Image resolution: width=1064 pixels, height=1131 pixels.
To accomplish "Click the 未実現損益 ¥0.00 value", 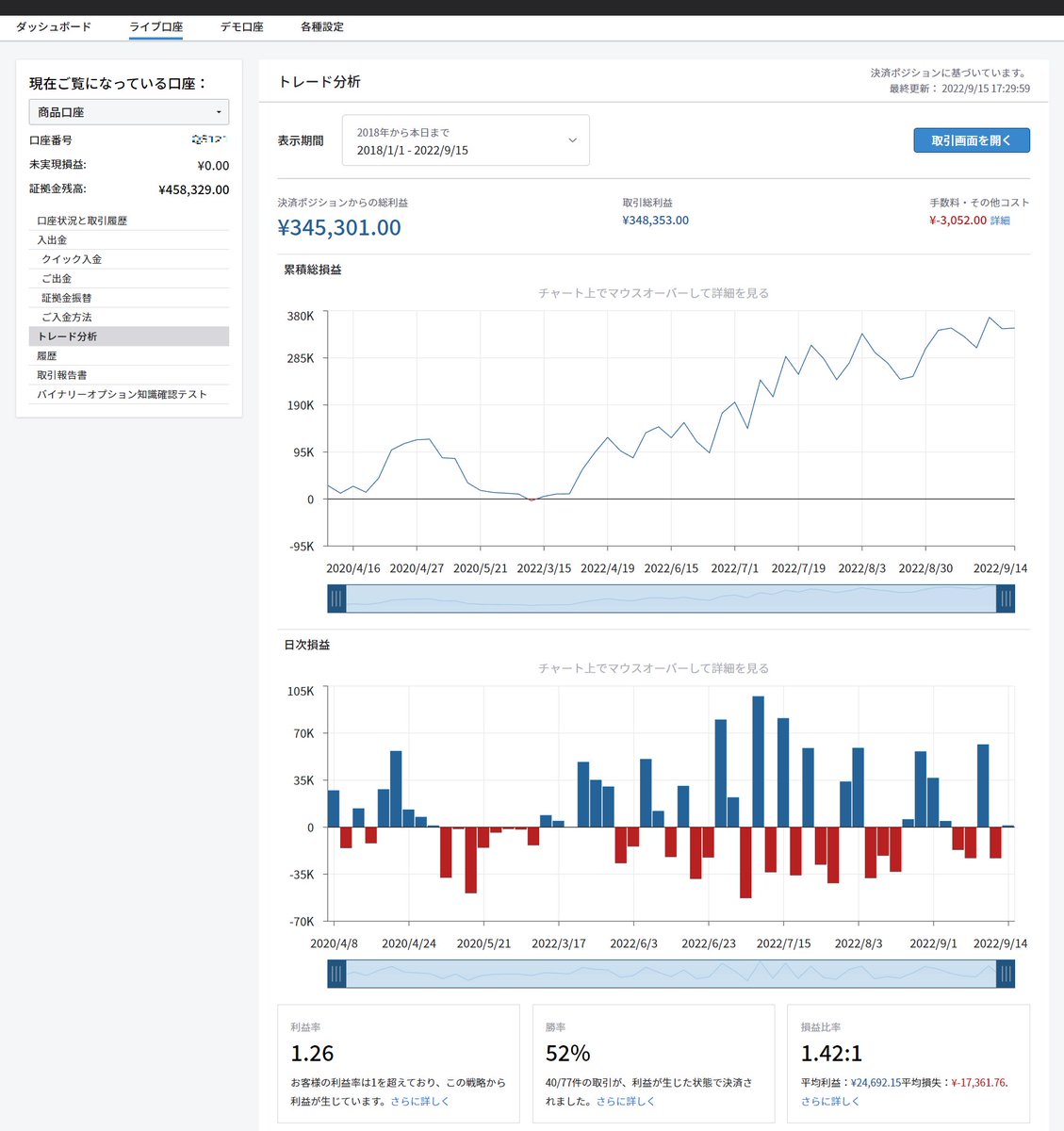I will pos(213,166).
